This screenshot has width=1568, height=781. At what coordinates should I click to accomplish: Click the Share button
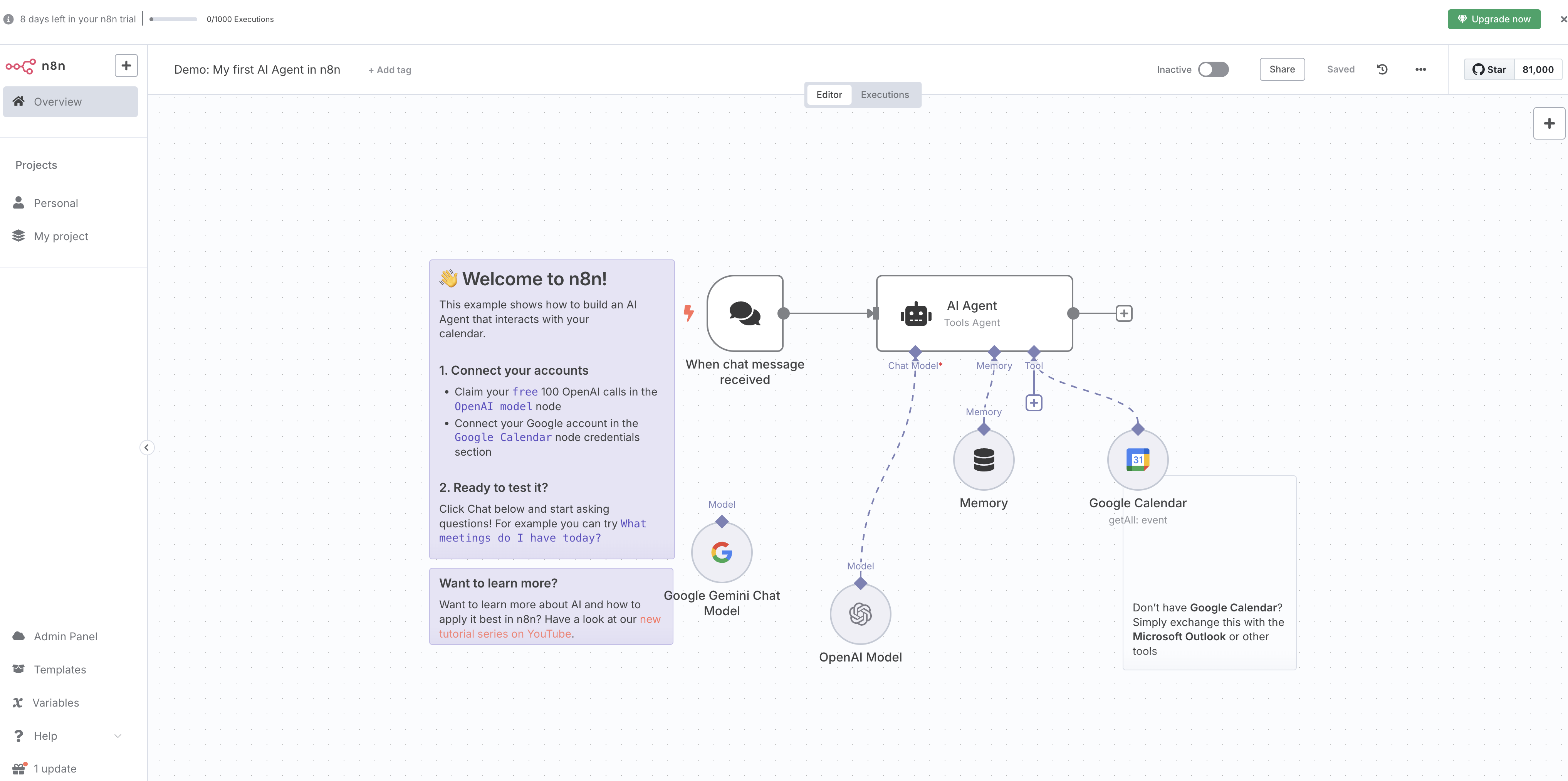[x=1281, y=69]
